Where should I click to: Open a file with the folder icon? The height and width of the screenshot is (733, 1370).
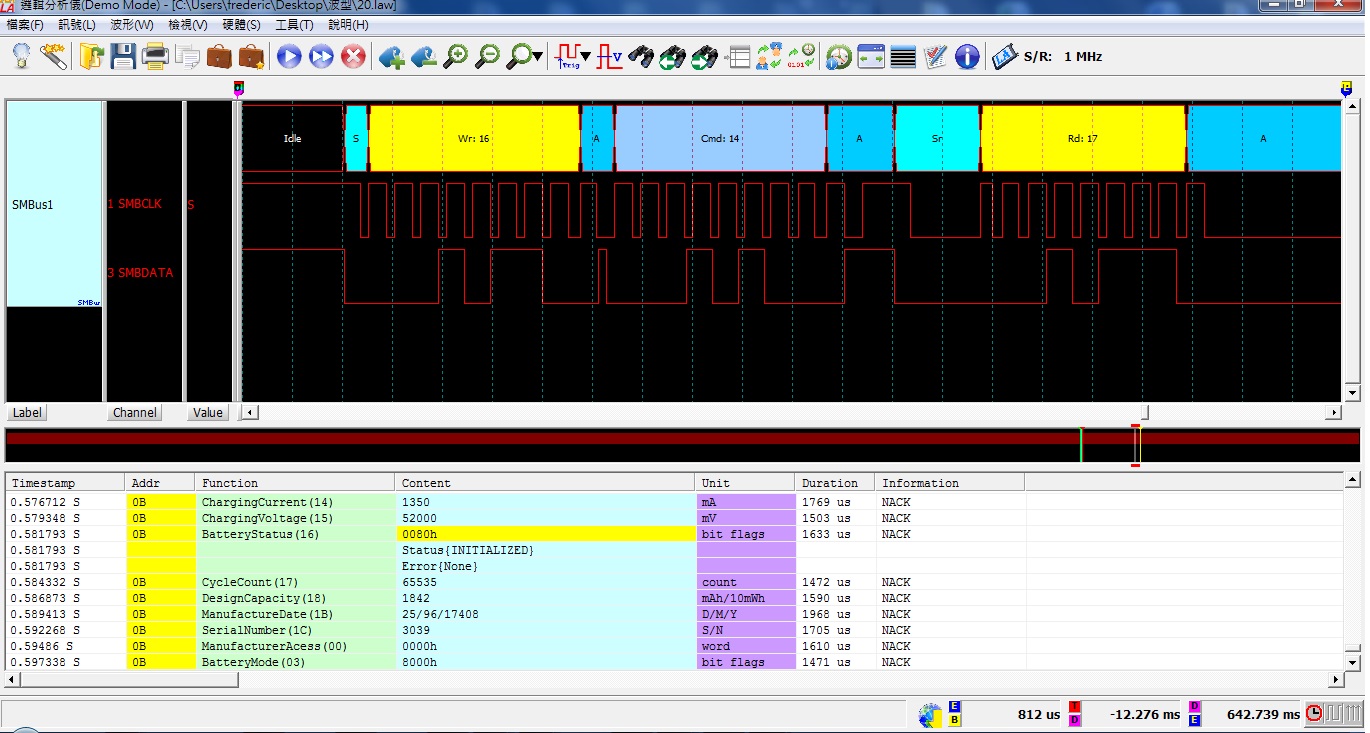click(x=92, y=56)
